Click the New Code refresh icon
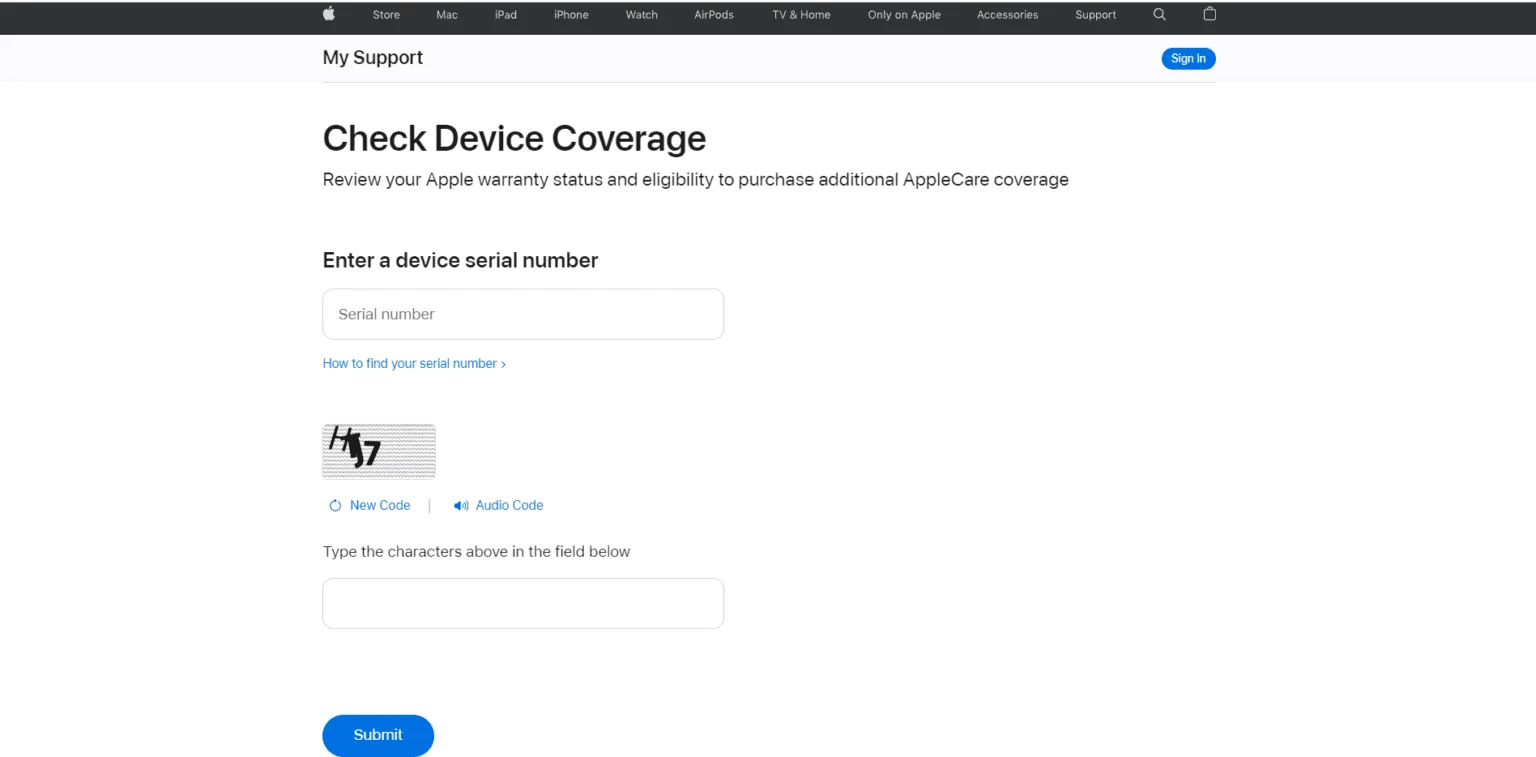 336,506
